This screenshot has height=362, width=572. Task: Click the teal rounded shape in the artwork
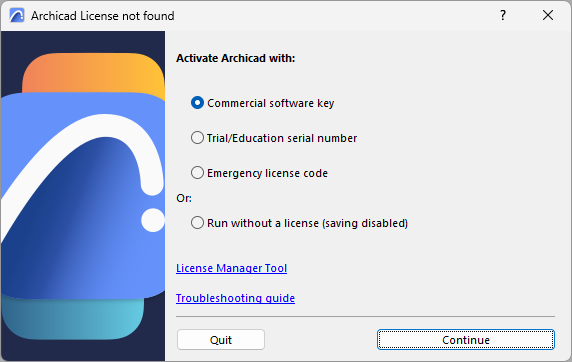(x=73, y=318)
